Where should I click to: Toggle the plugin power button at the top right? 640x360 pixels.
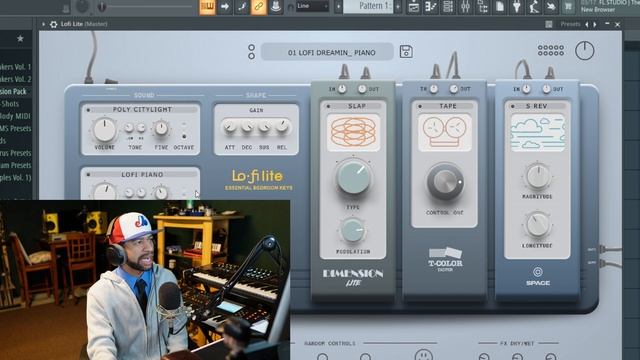tap(584, 51)
